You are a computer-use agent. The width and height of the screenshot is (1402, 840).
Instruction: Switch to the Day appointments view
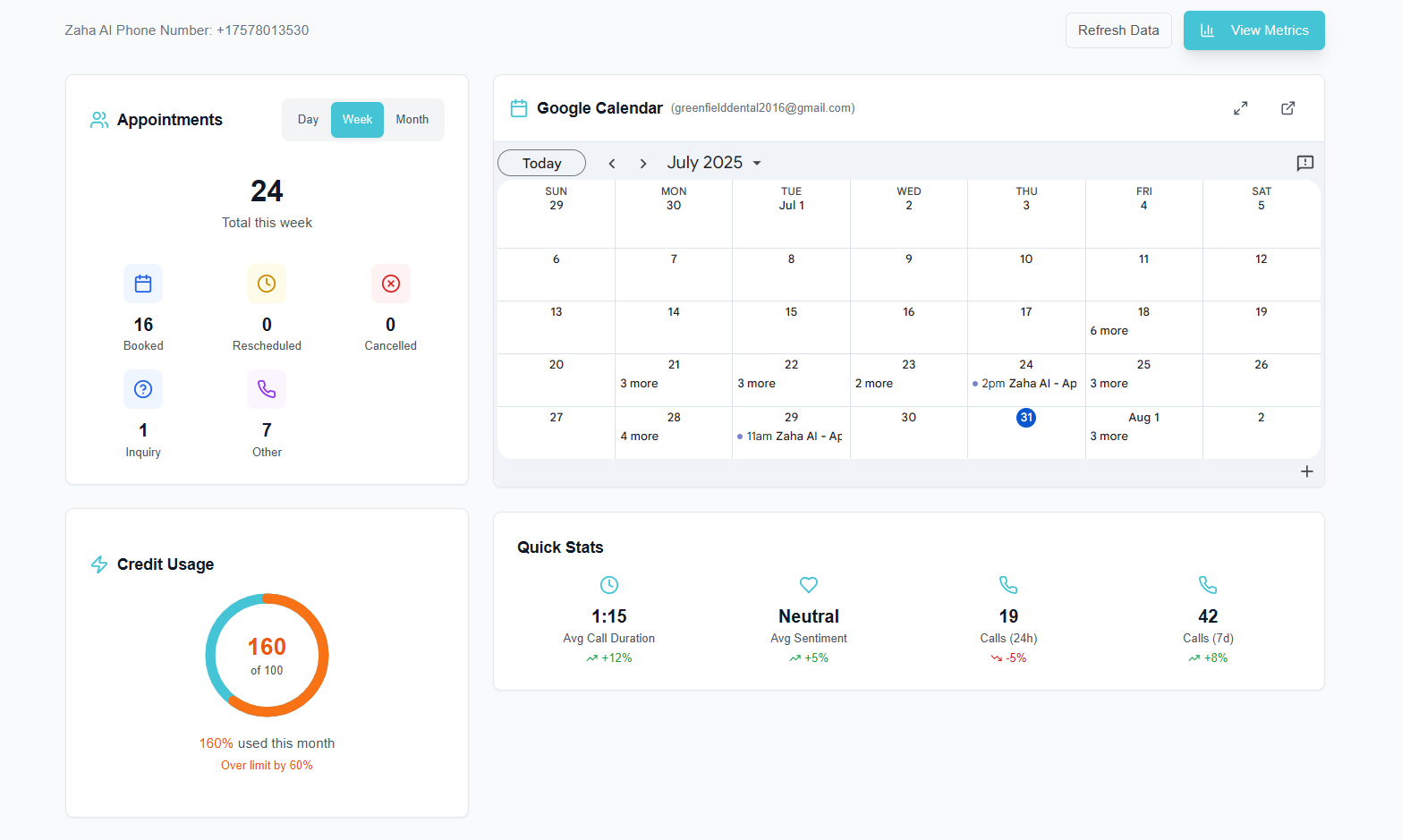(308, 119)
